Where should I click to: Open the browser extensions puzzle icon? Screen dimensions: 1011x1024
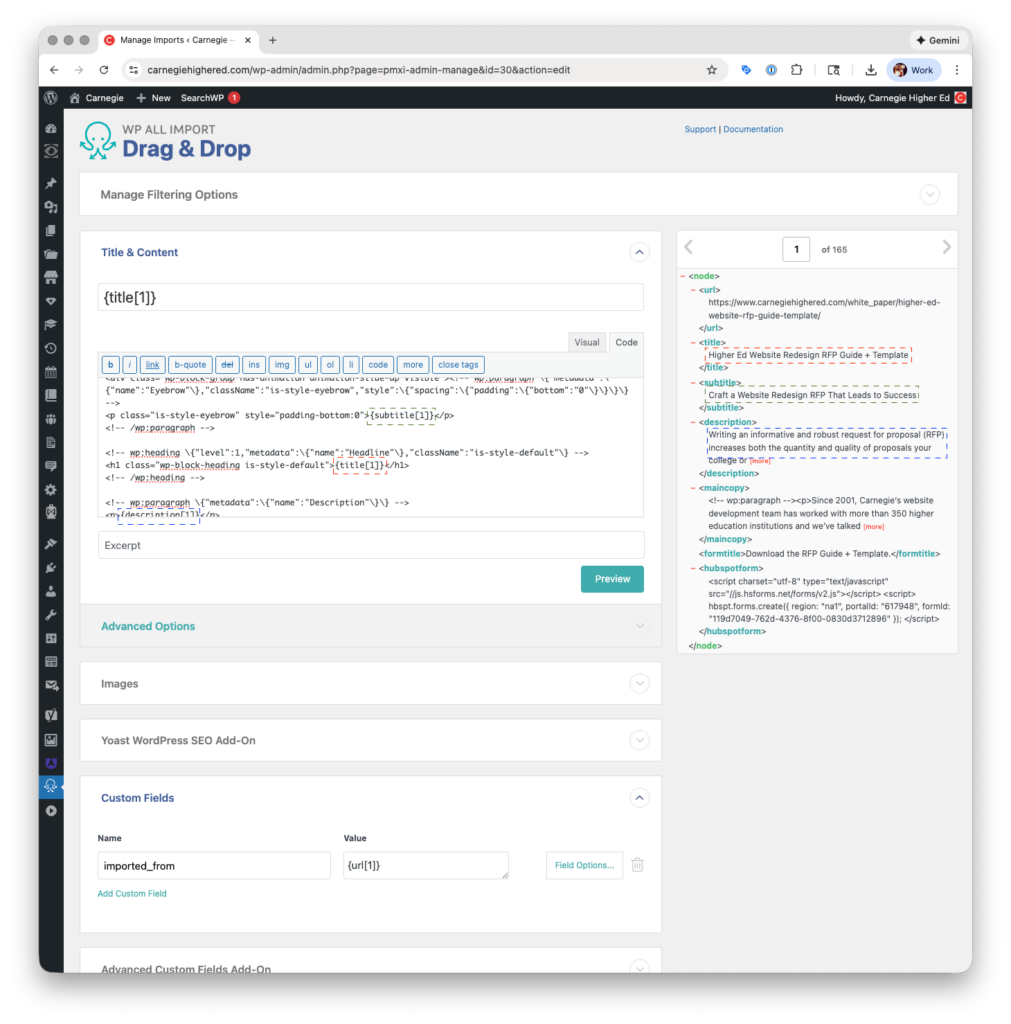tap(797, 70)
